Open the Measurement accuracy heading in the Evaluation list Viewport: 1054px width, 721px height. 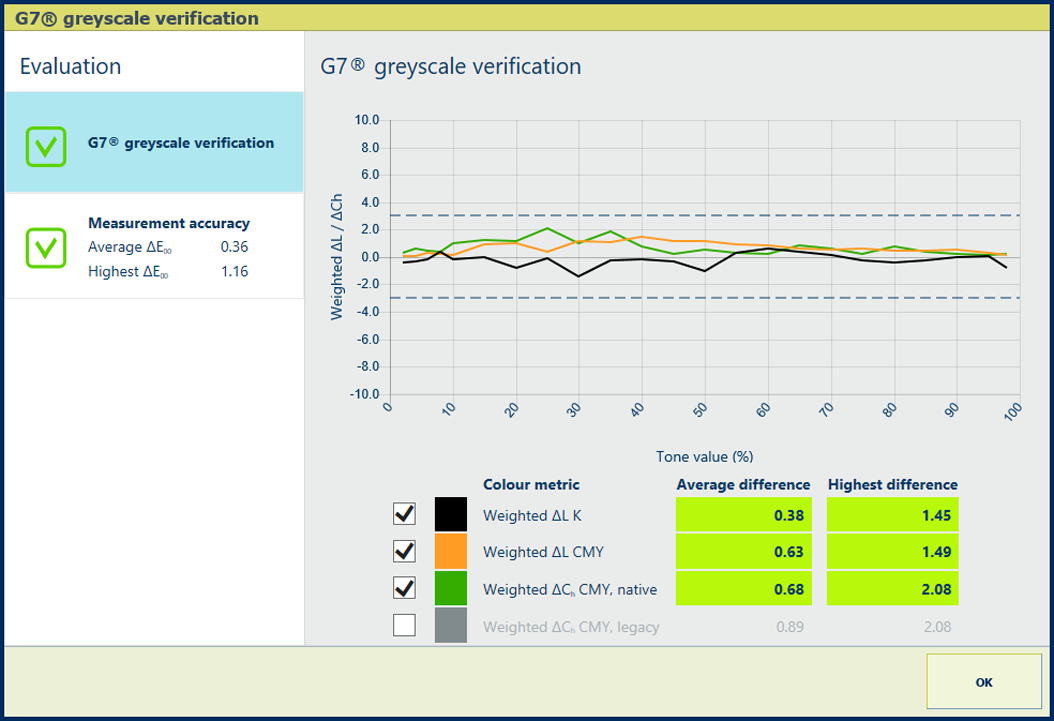[x=169, y=223]
